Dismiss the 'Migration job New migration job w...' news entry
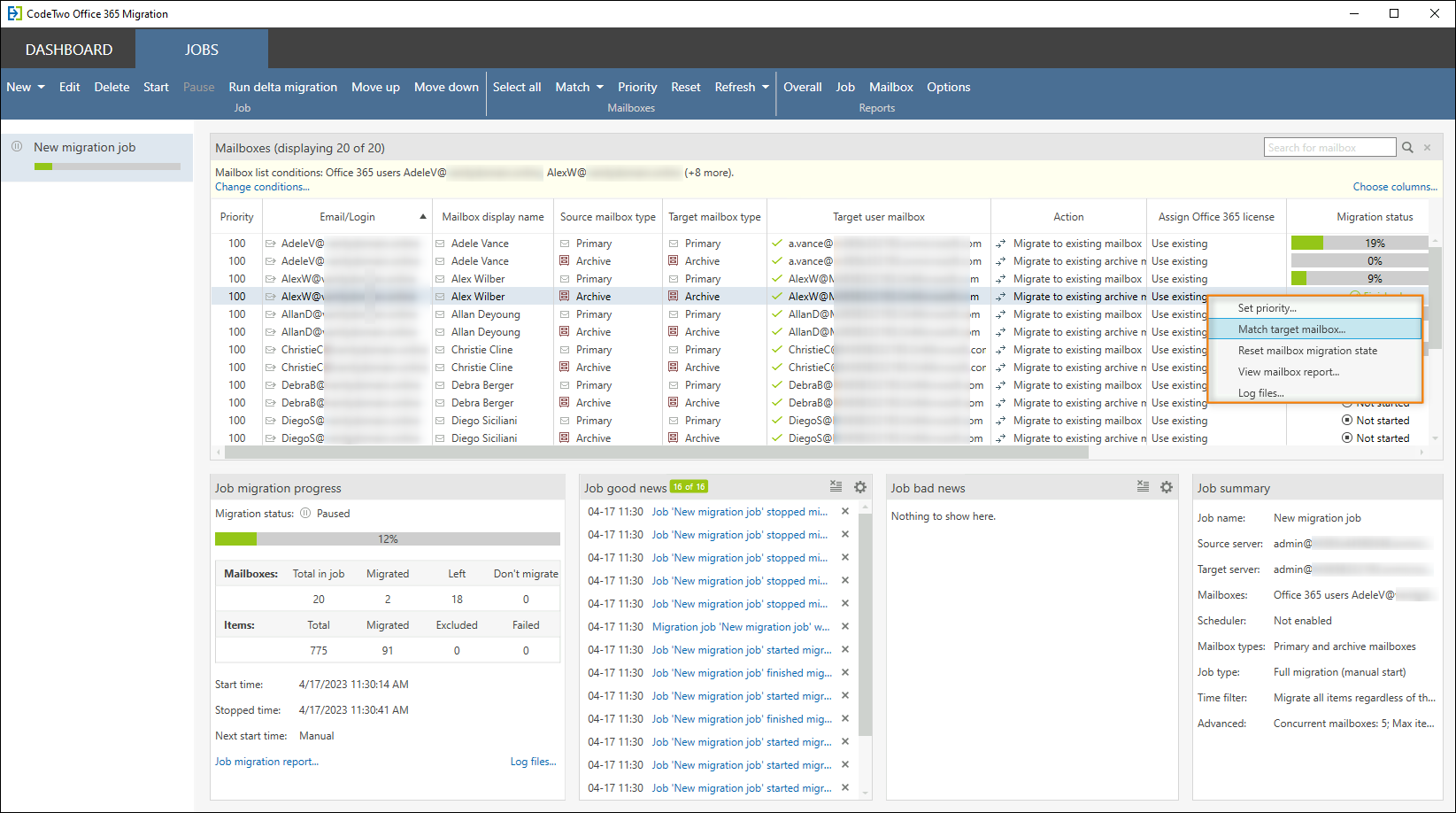Image resolution: width=1456 pixels, height=813 pixels. pos(845,626)
